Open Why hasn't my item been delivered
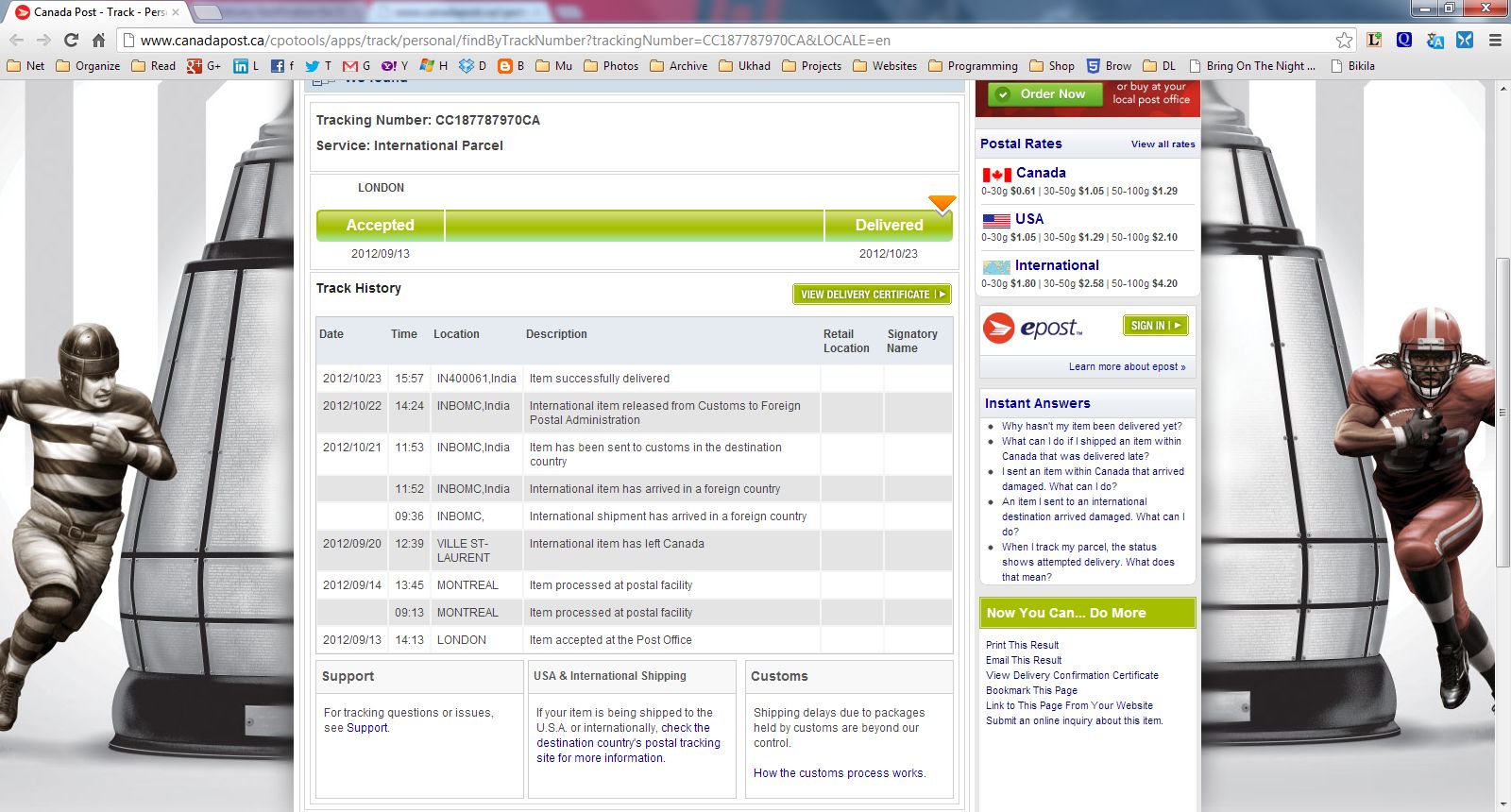The width and height of the screenshot is (1511, 812). click(1092, 426)
